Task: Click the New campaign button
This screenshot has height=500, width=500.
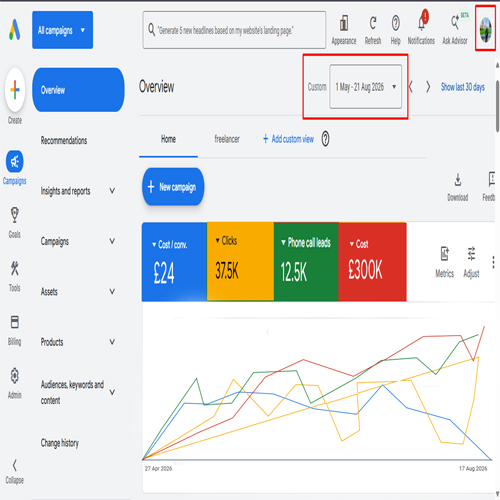Action: (x=173, y=187)
